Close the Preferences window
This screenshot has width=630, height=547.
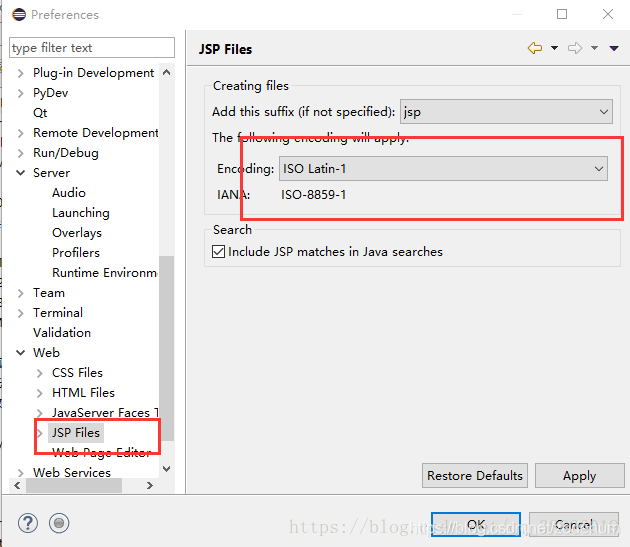[608, 14]
